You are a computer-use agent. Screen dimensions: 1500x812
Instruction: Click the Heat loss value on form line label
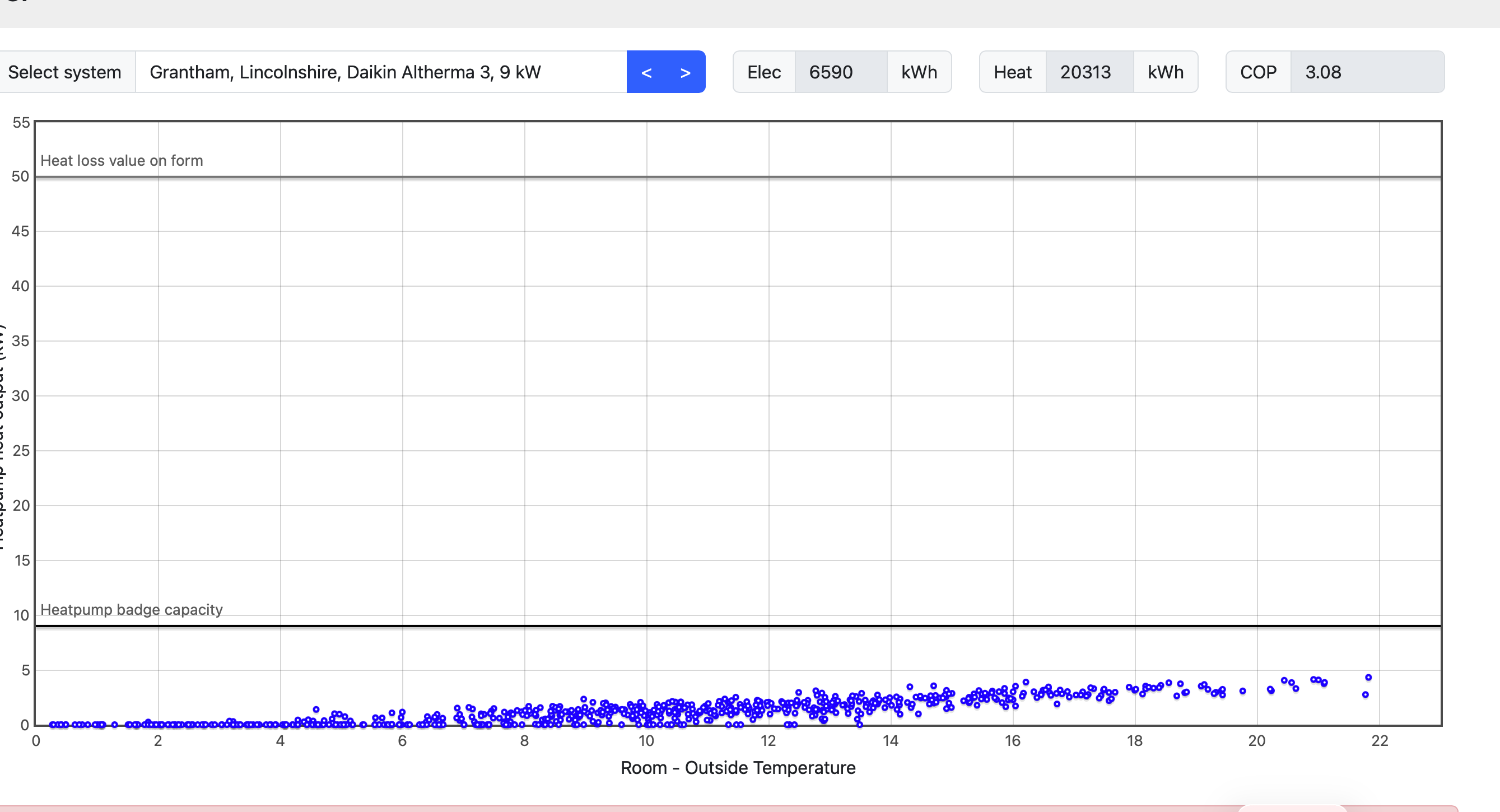[x=122, y=161]
